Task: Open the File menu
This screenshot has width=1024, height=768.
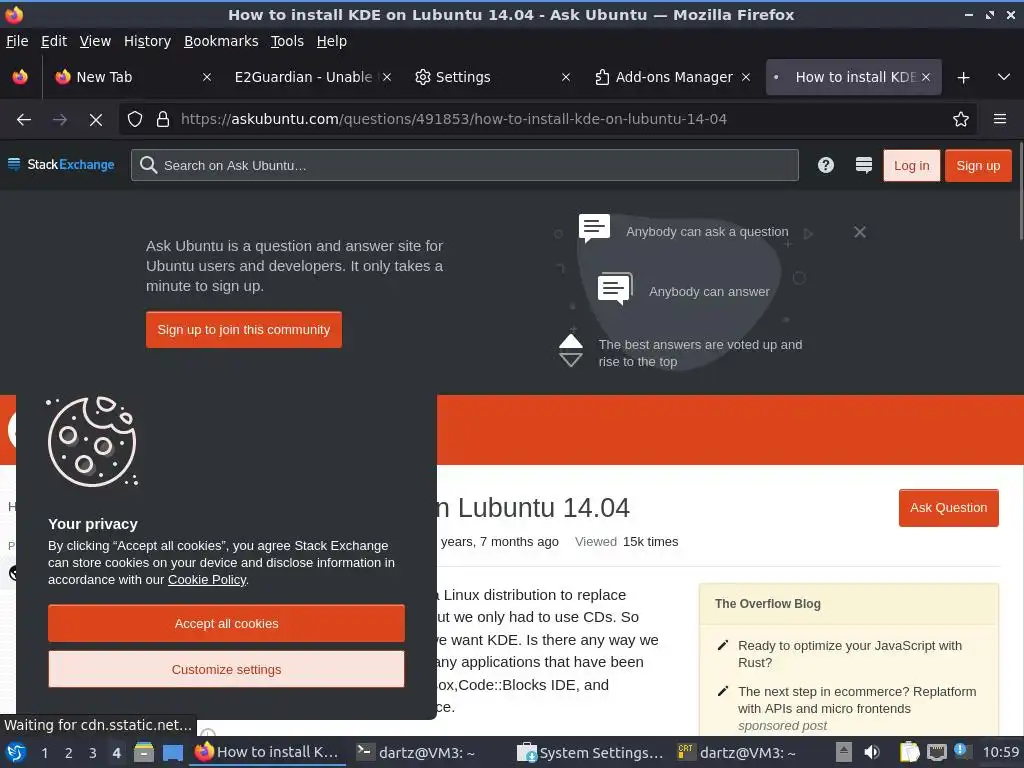Action: [x=17, y=41]
